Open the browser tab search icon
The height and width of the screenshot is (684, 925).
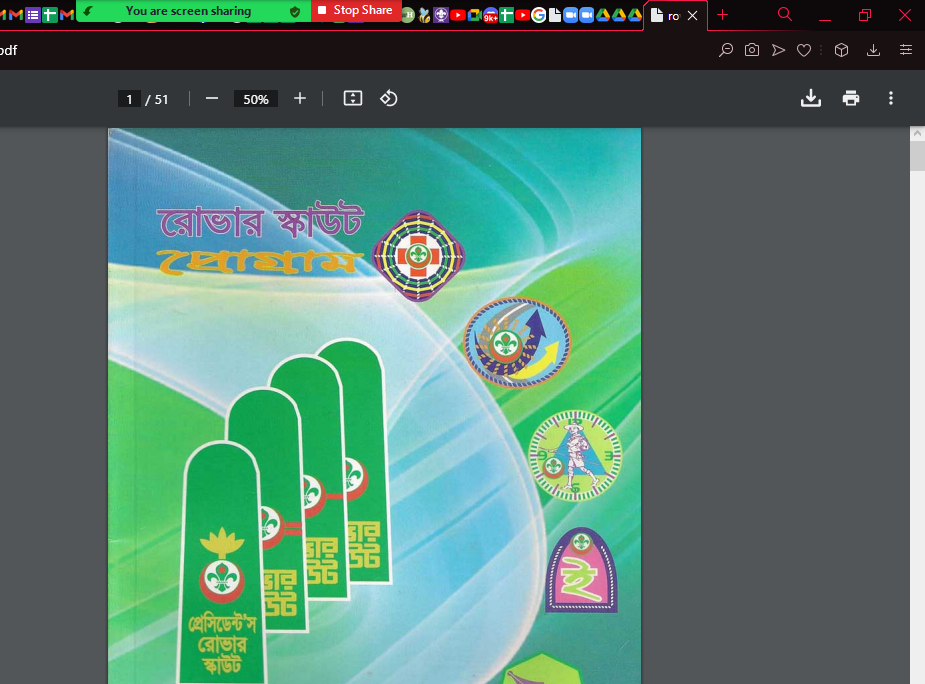pyautogui.click(x=785, y=15)
